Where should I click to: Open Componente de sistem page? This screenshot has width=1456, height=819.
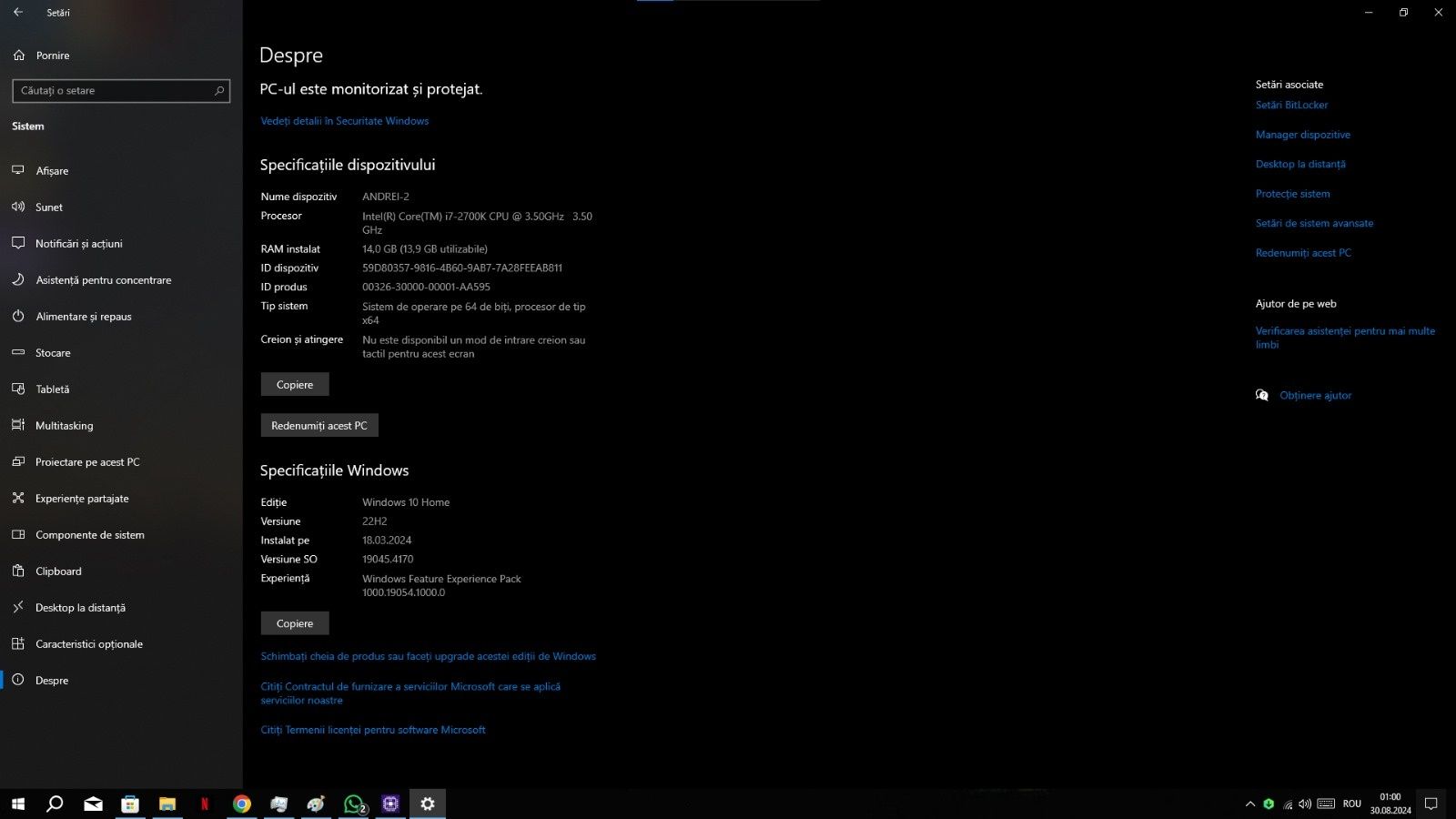[x=121, y=535]
